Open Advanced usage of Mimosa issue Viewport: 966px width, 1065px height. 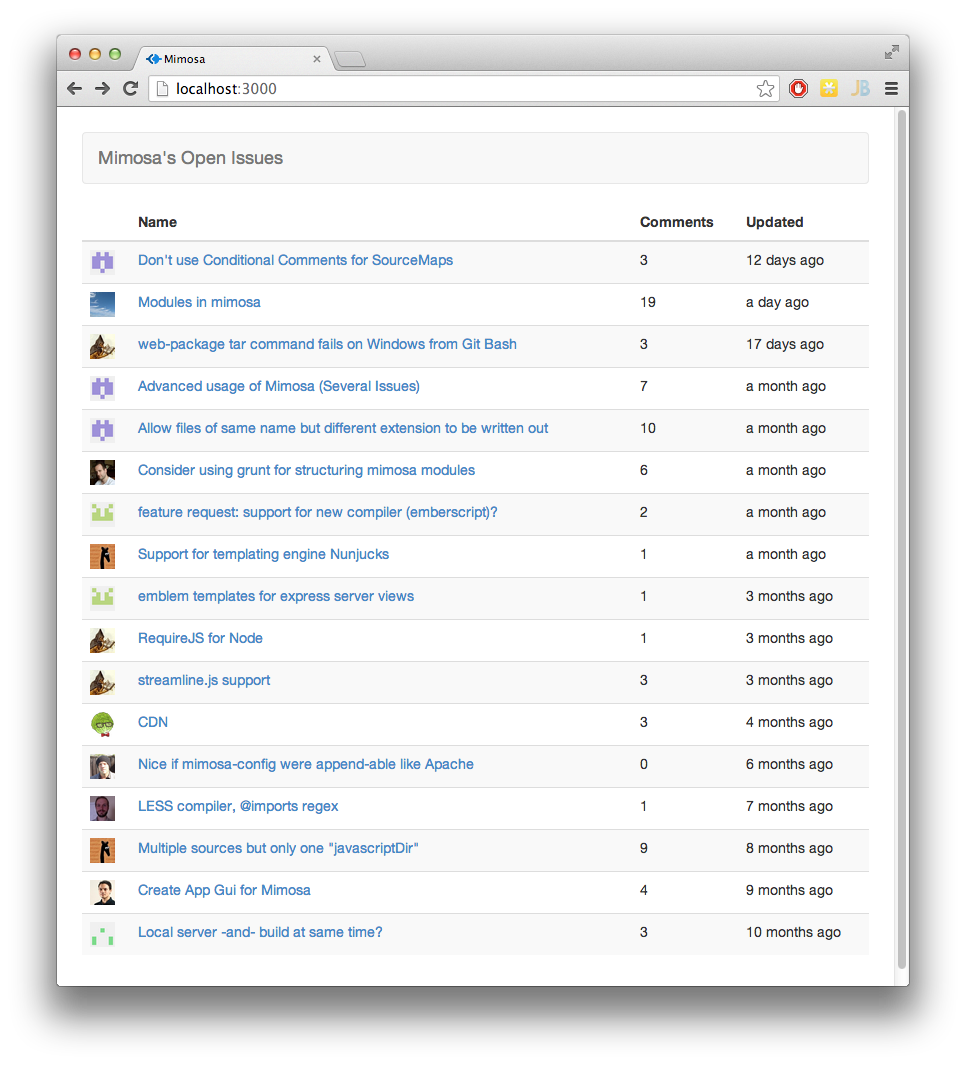(x=279, y=386)
